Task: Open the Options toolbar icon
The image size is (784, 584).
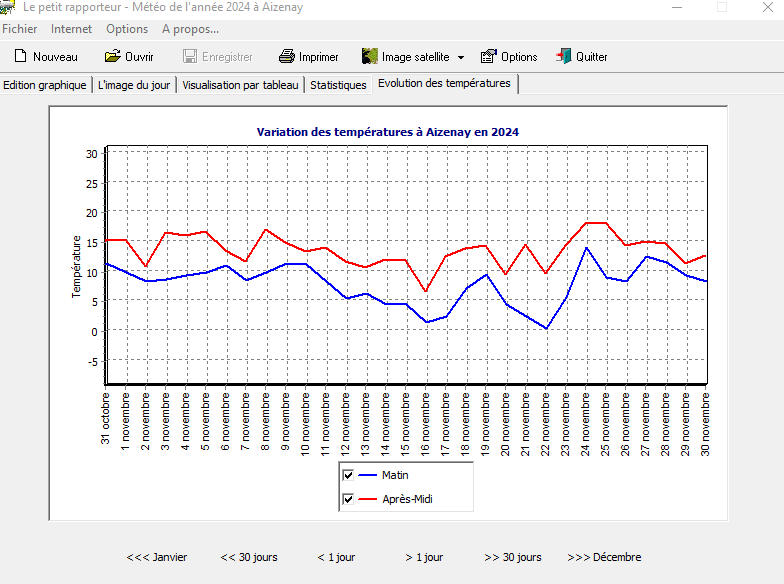Action: pos(489,57)
